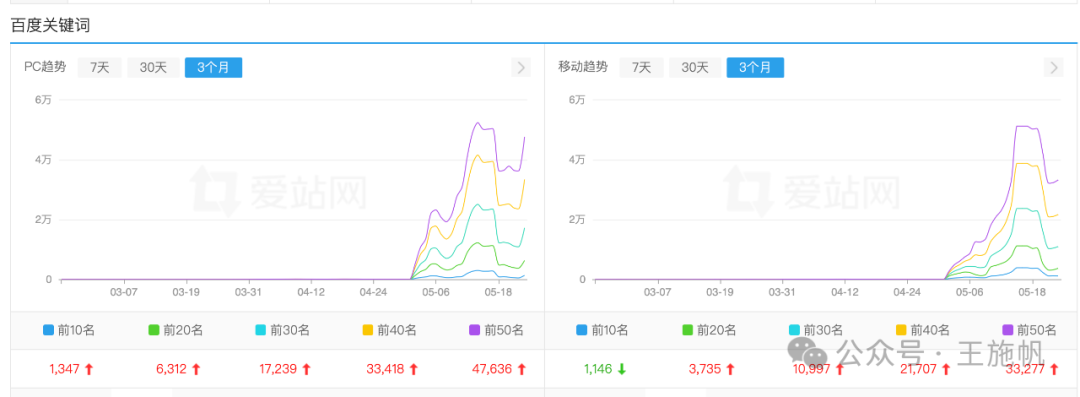This screenshot has width=1080, height=397.
Task: Toggle 前20名 series in mobile chart legend
Action: pyautogui.click(x=709, y=330)
